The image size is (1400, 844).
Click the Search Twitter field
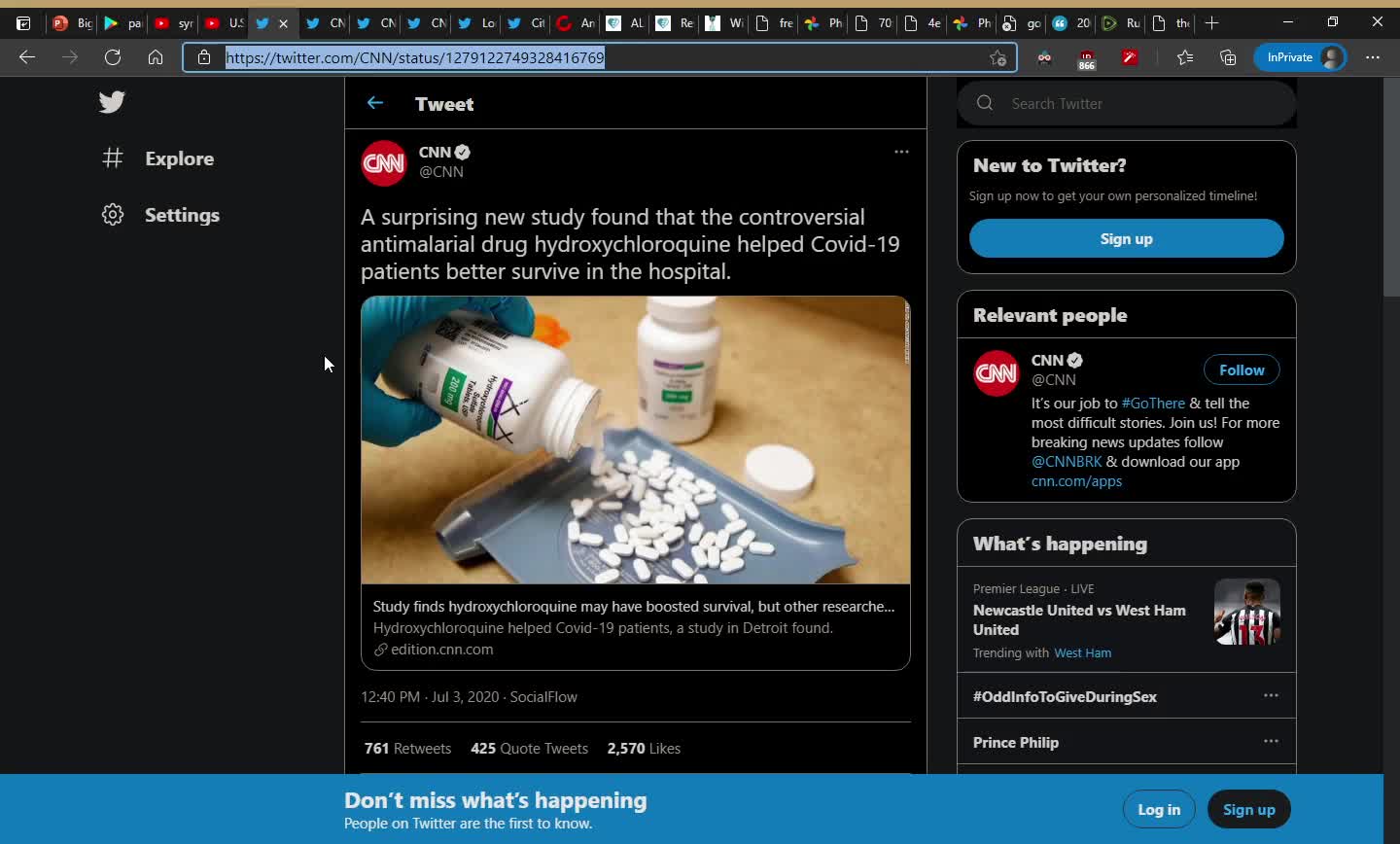pos(1127,103)
